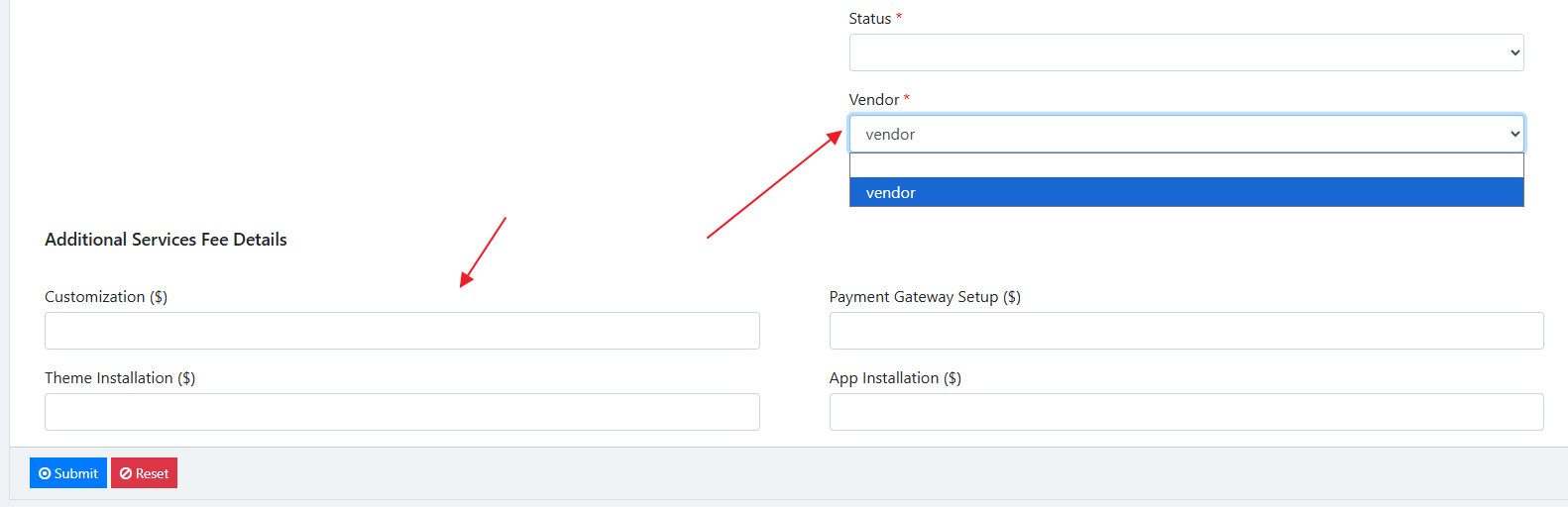Focus the Customization ($) input field
1568x507 pixels.
click(x=401, y=331)
